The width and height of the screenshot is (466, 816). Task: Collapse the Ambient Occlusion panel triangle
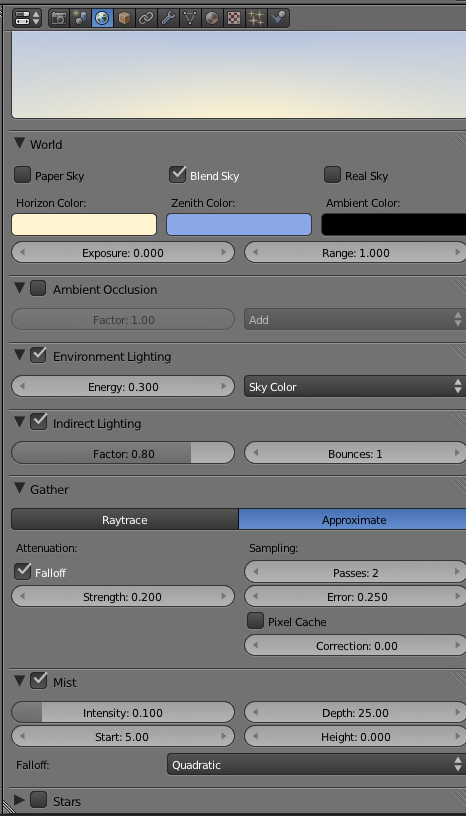[20, 288]
